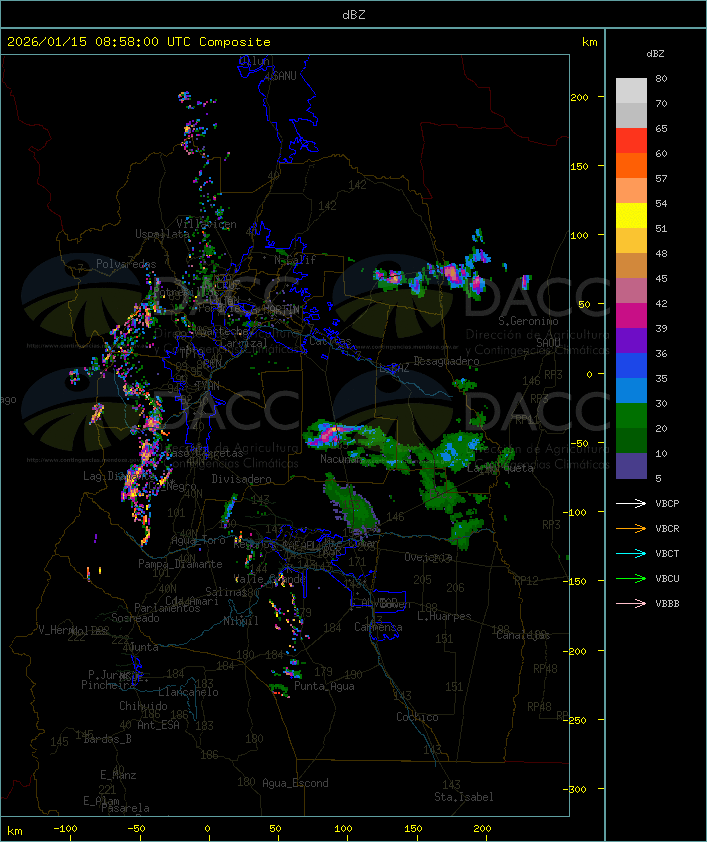
Task: Pick the dark purple bottom legend swatch
Action: point(631,465)
